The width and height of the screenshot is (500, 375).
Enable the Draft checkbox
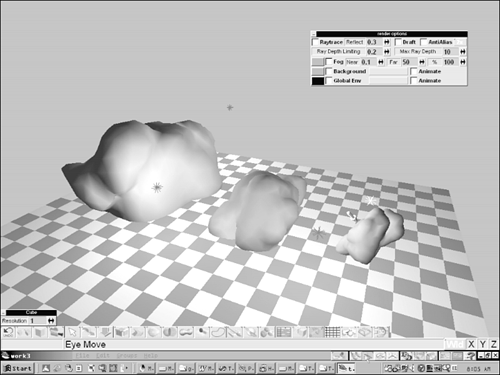398,42
